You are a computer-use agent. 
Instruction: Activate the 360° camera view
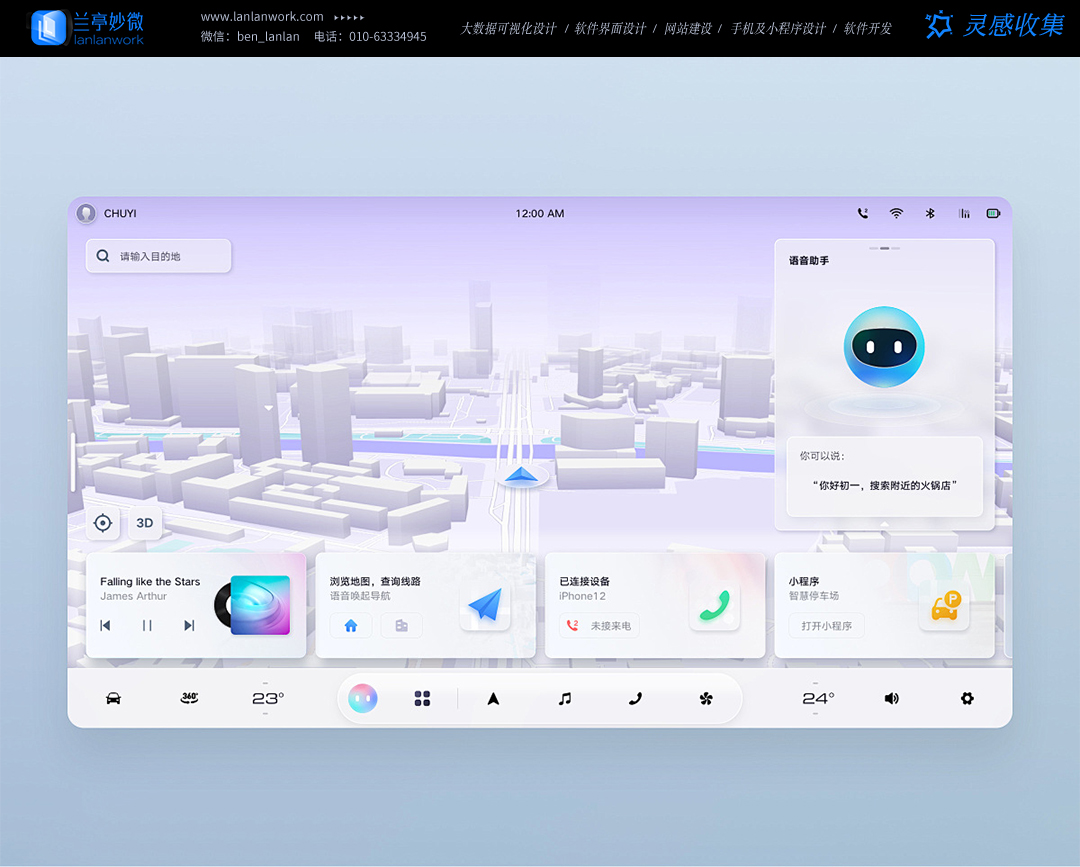(189, 698)
